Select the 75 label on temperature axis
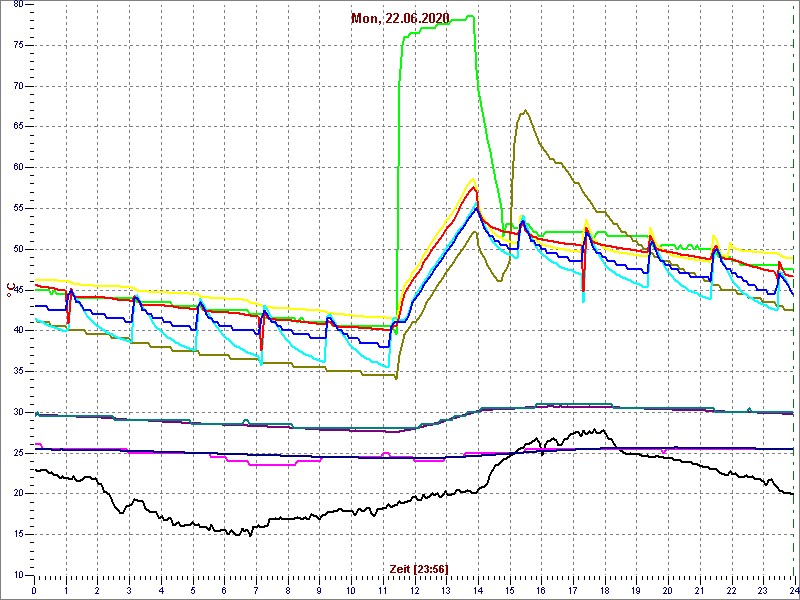Image resolution: width=800 pixels, height=600 pixels. click(x=18, y=45)
